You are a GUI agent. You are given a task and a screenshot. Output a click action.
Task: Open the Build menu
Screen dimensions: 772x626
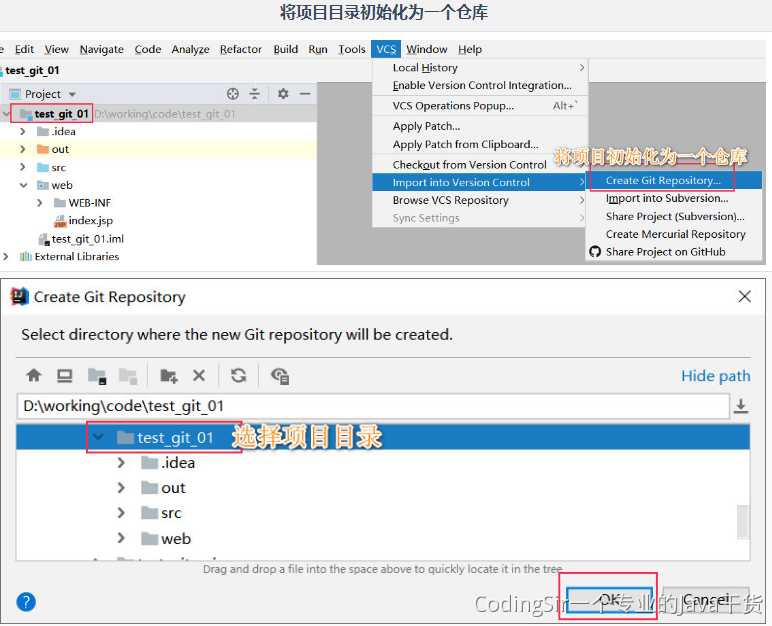click(x=286, y=49)
